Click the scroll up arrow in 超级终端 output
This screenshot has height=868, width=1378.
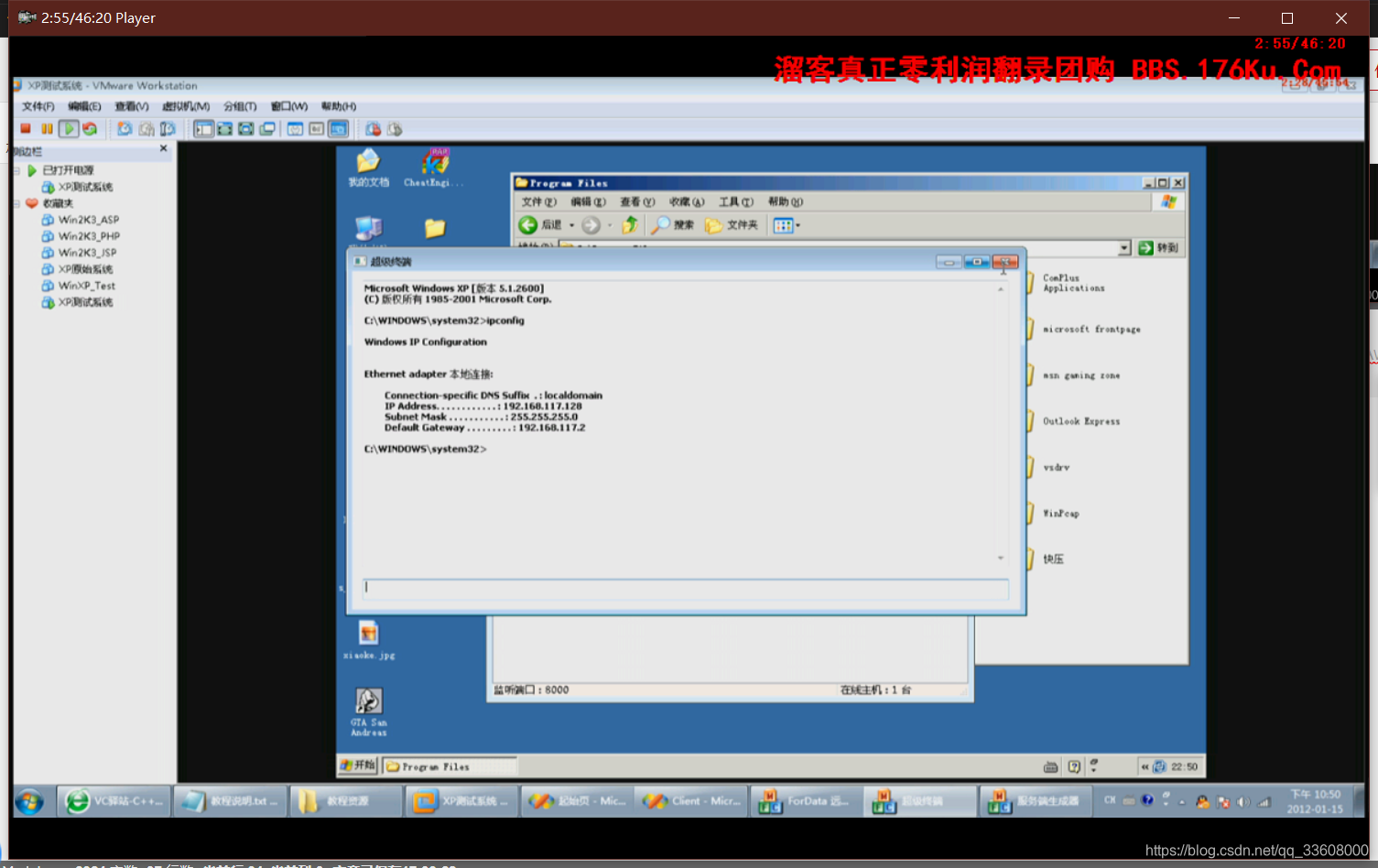point(1001,289)
